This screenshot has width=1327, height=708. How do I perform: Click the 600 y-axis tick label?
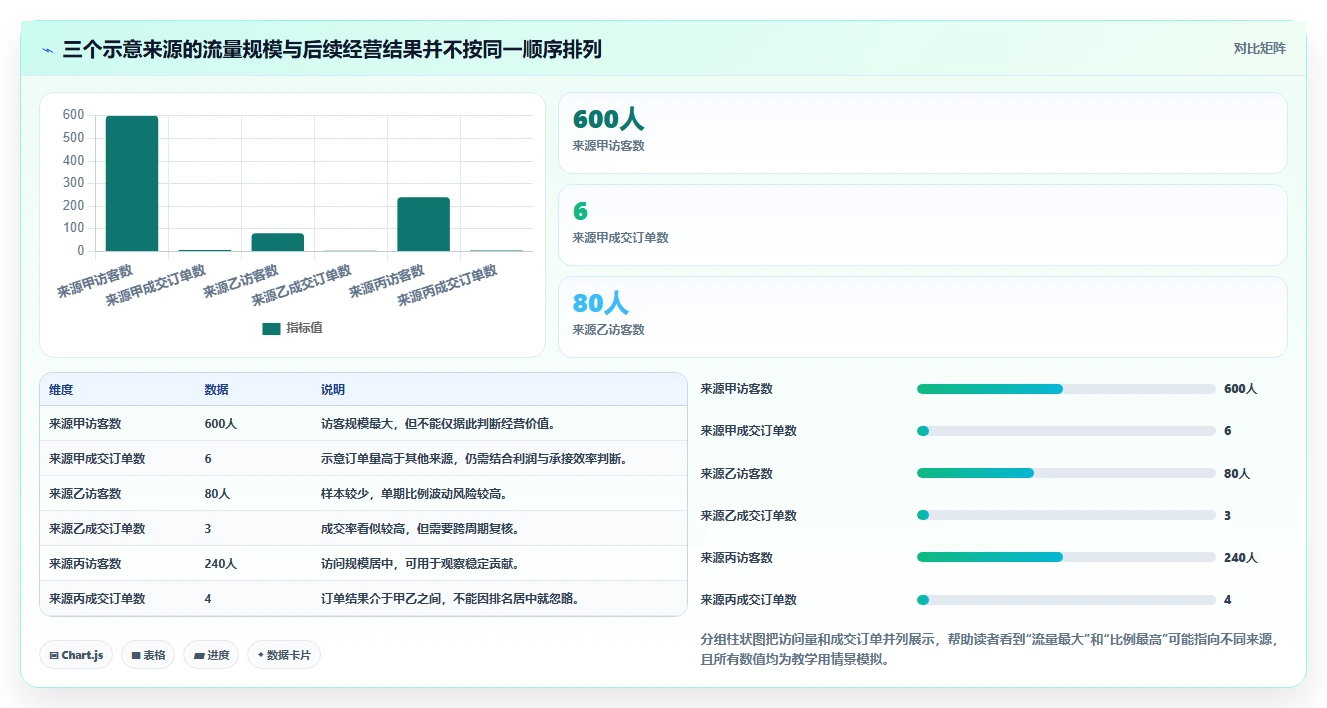(x=73, y=115)
